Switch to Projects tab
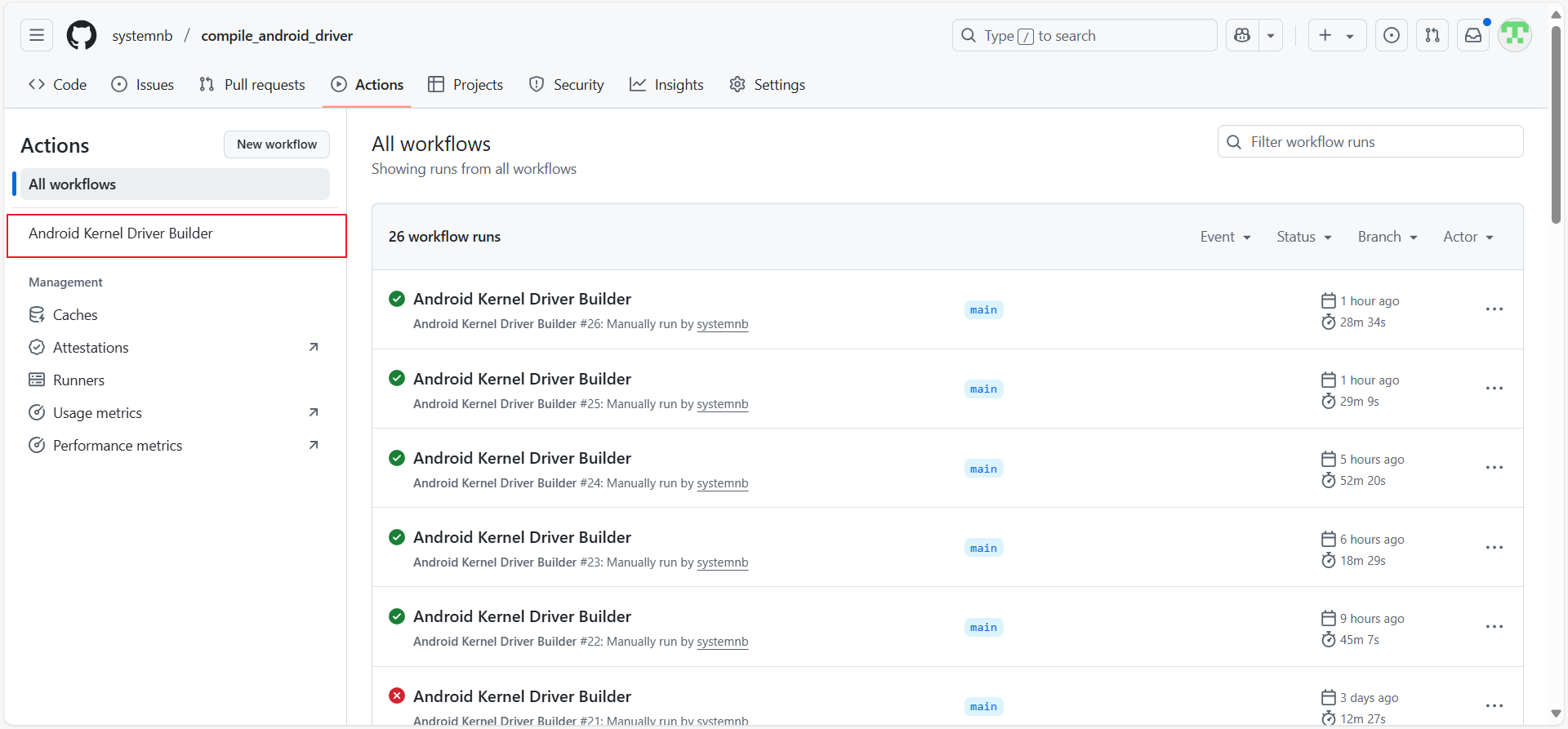Viewport: 1568px width, 729px height. coord(465,85)
